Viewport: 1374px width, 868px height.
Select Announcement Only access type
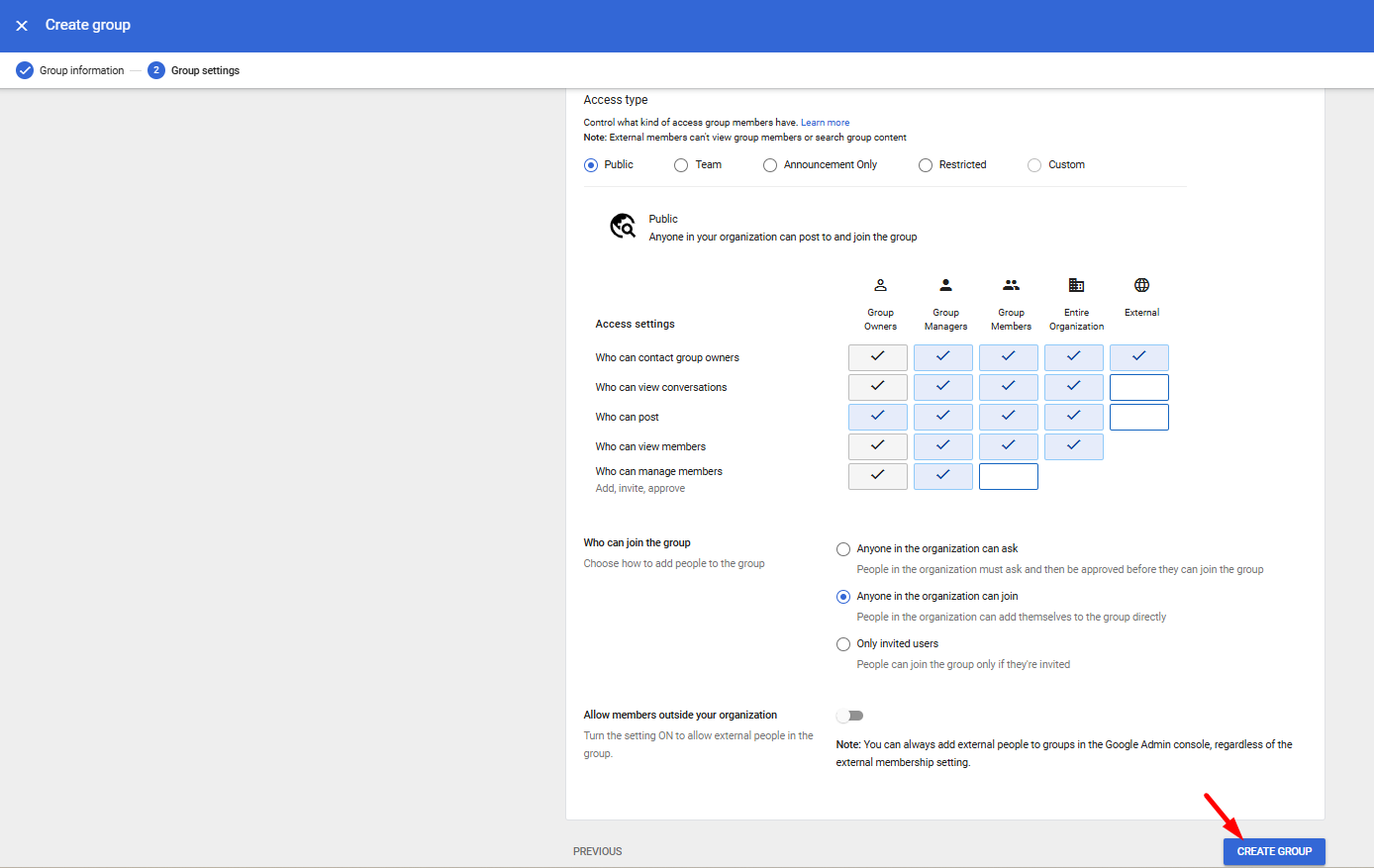pos(770,165)
